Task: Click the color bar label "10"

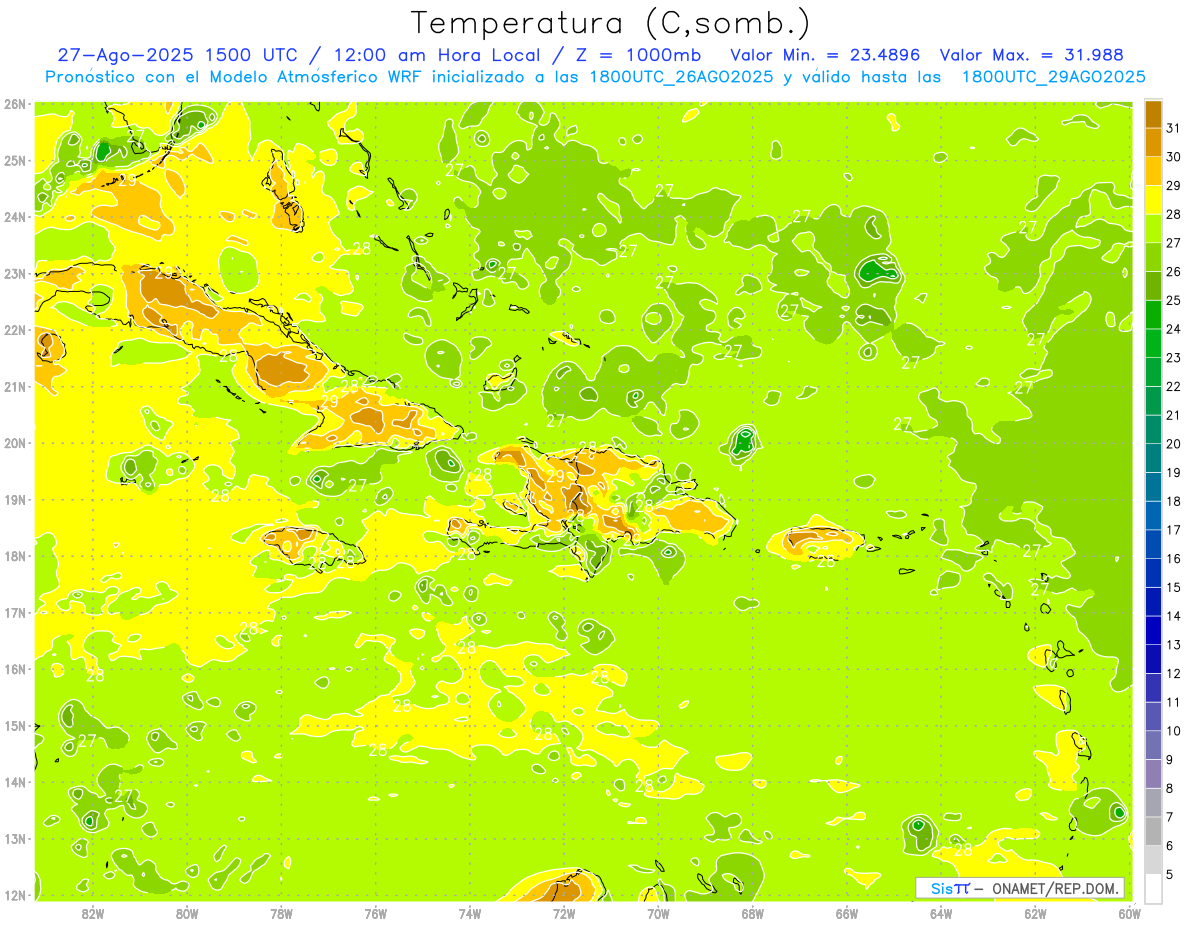Action: point(1173,731)
